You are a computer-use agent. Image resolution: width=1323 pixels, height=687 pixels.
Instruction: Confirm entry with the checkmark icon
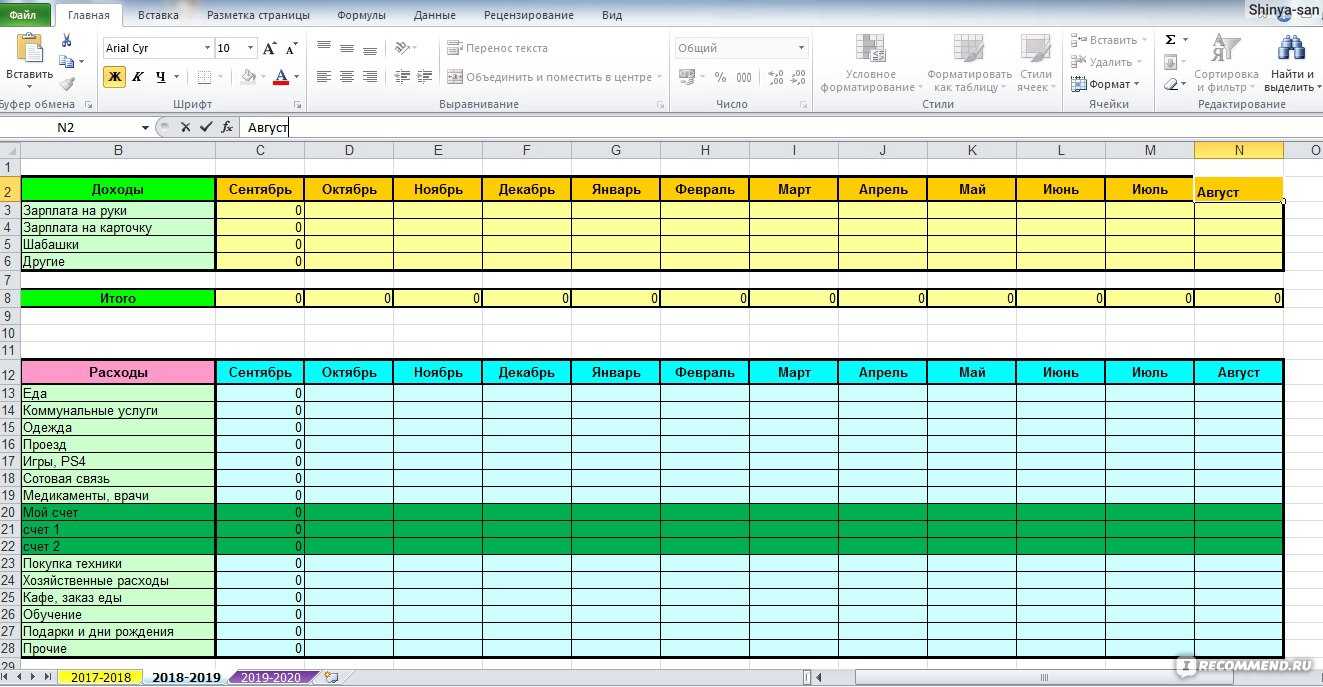pos(206,127)
